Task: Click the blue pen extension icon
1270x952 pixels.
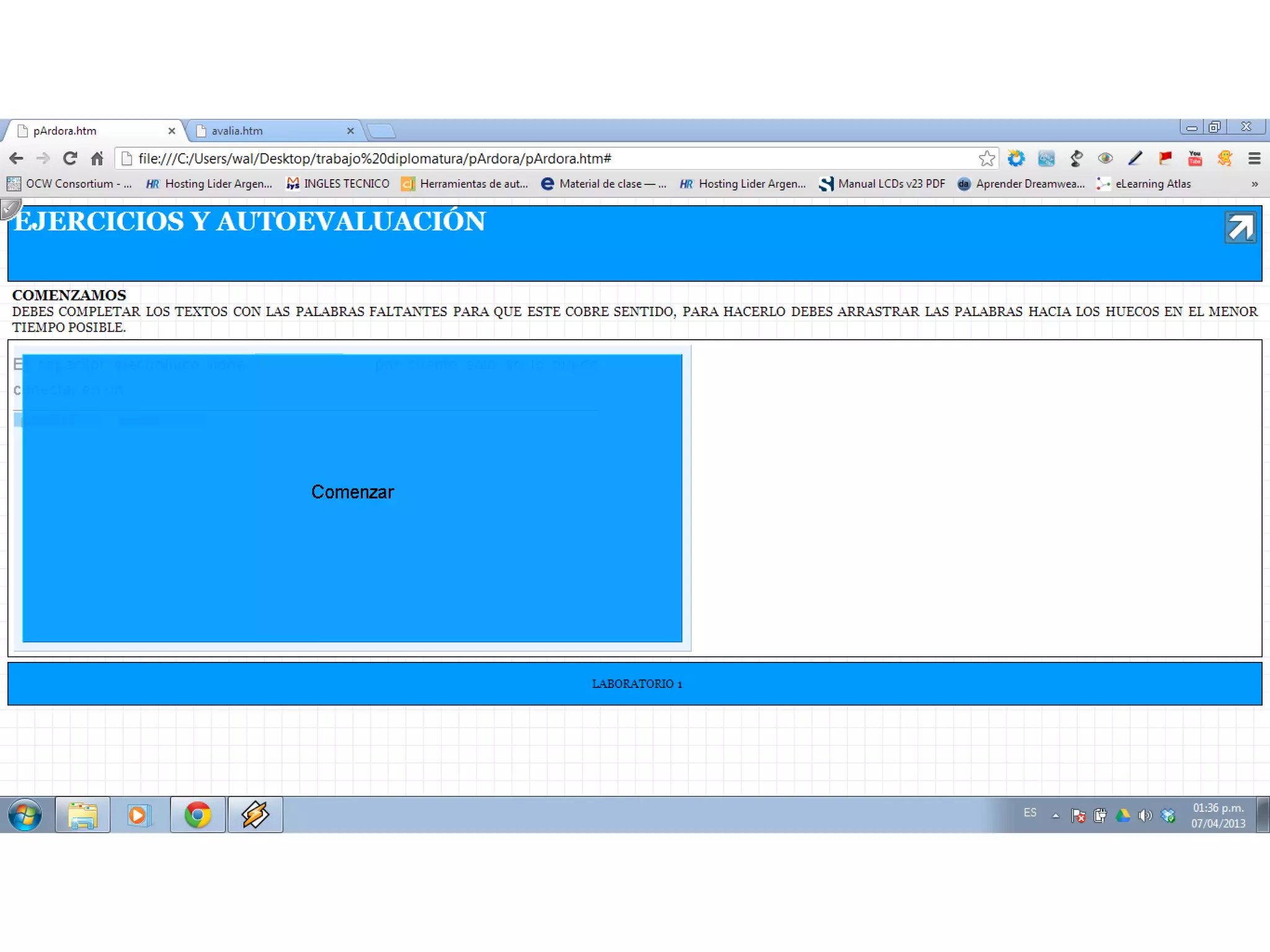Action: [1135, 159]
